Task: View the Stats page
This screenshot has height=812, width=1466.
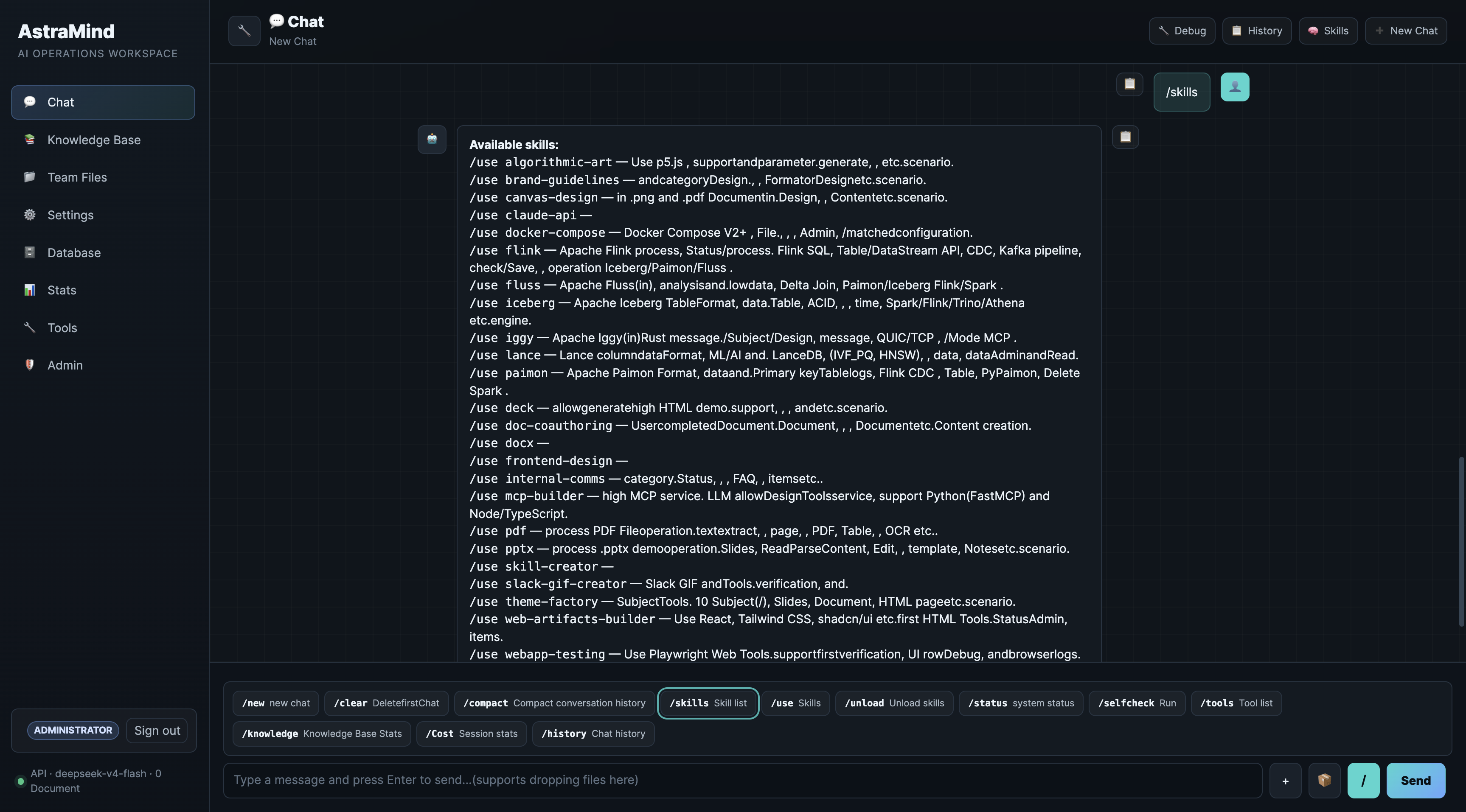Action: point(103,290)
